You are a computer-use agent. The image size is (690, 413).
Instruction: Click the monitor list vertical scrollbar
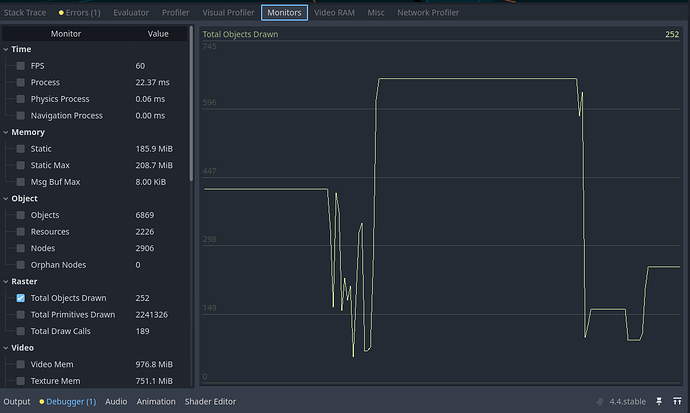[x=191, y=120]
